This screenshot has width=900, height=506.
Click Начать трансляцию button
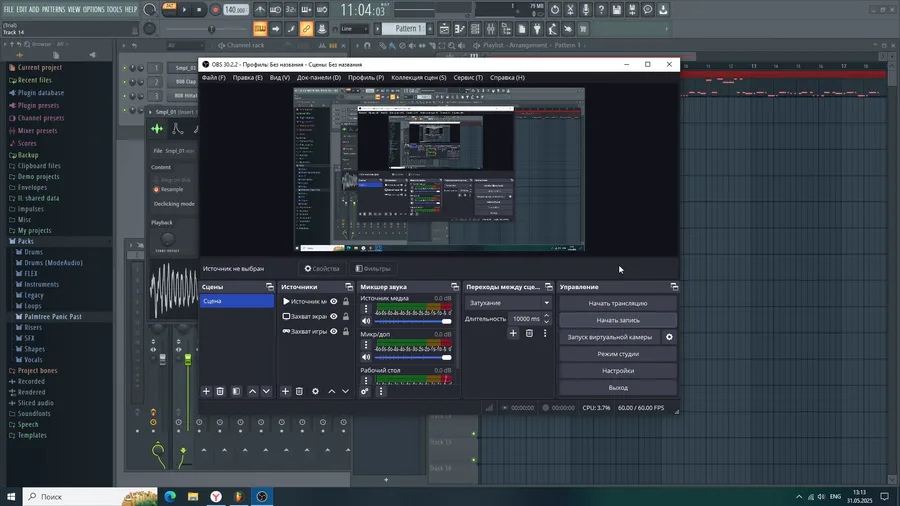618,303
